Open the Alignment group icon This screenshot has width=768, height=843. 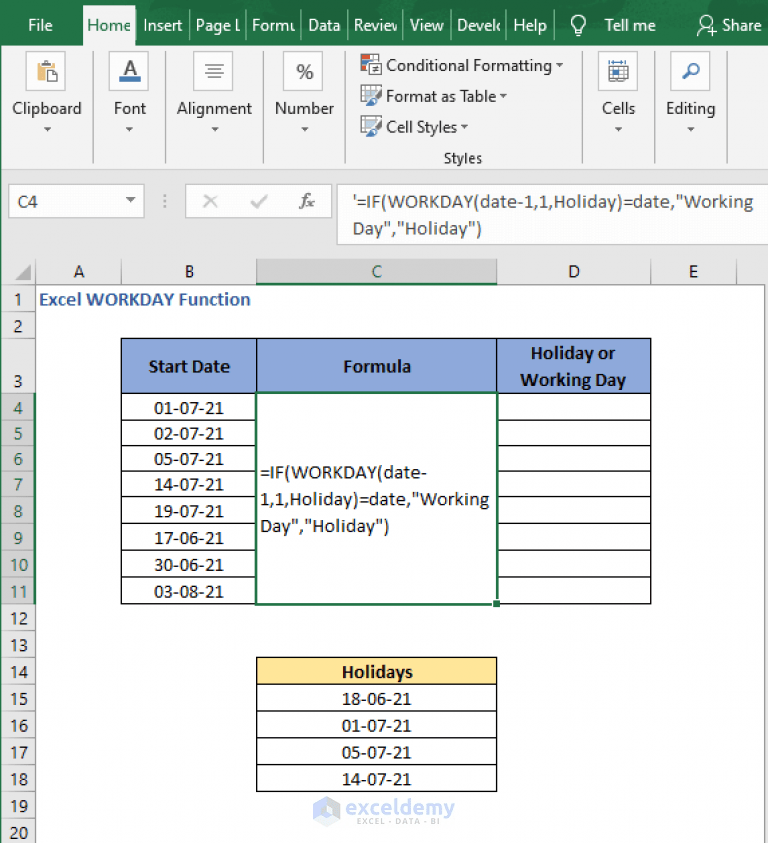pyautogui.click(x=214, y=71)
